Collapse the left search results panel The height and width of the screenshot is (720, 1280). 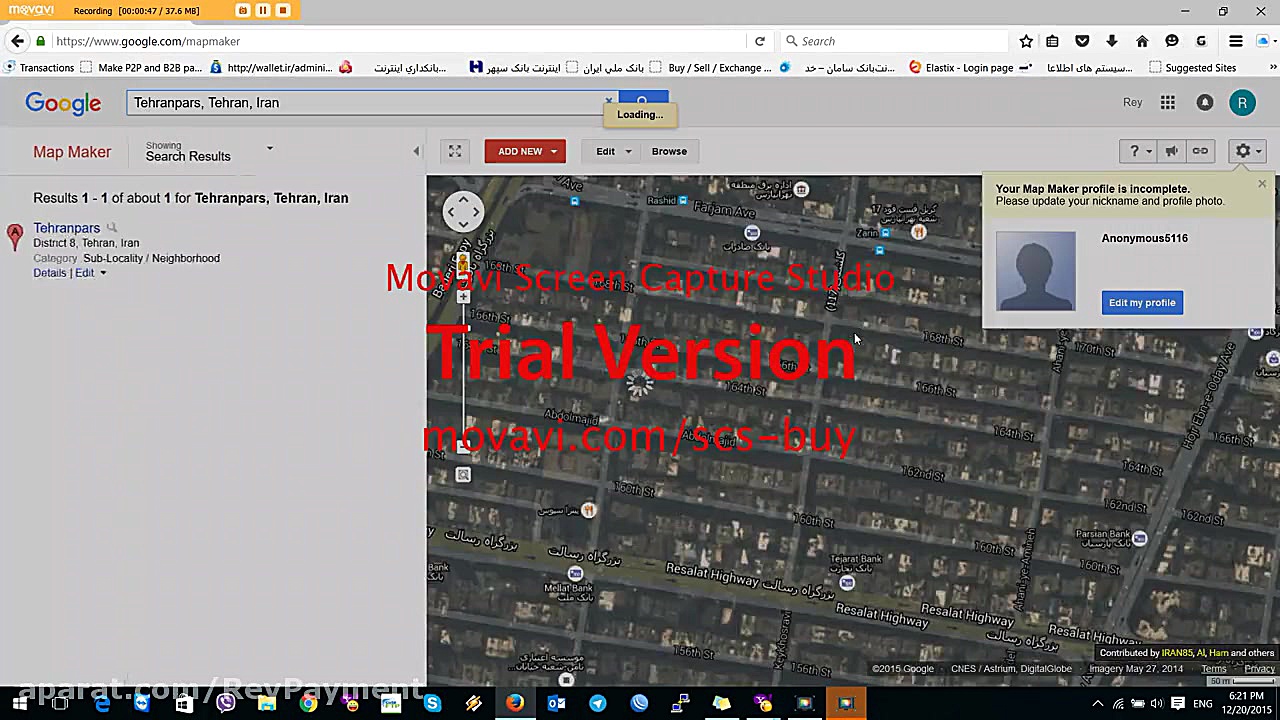[x=416, y=151]
